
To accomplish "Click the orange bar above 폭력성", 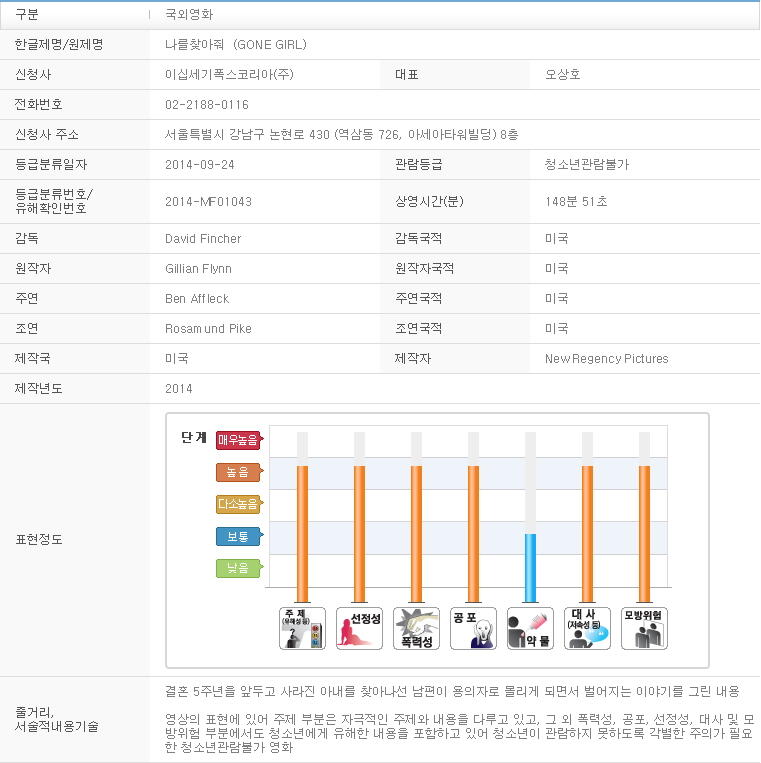I will 416,534.
